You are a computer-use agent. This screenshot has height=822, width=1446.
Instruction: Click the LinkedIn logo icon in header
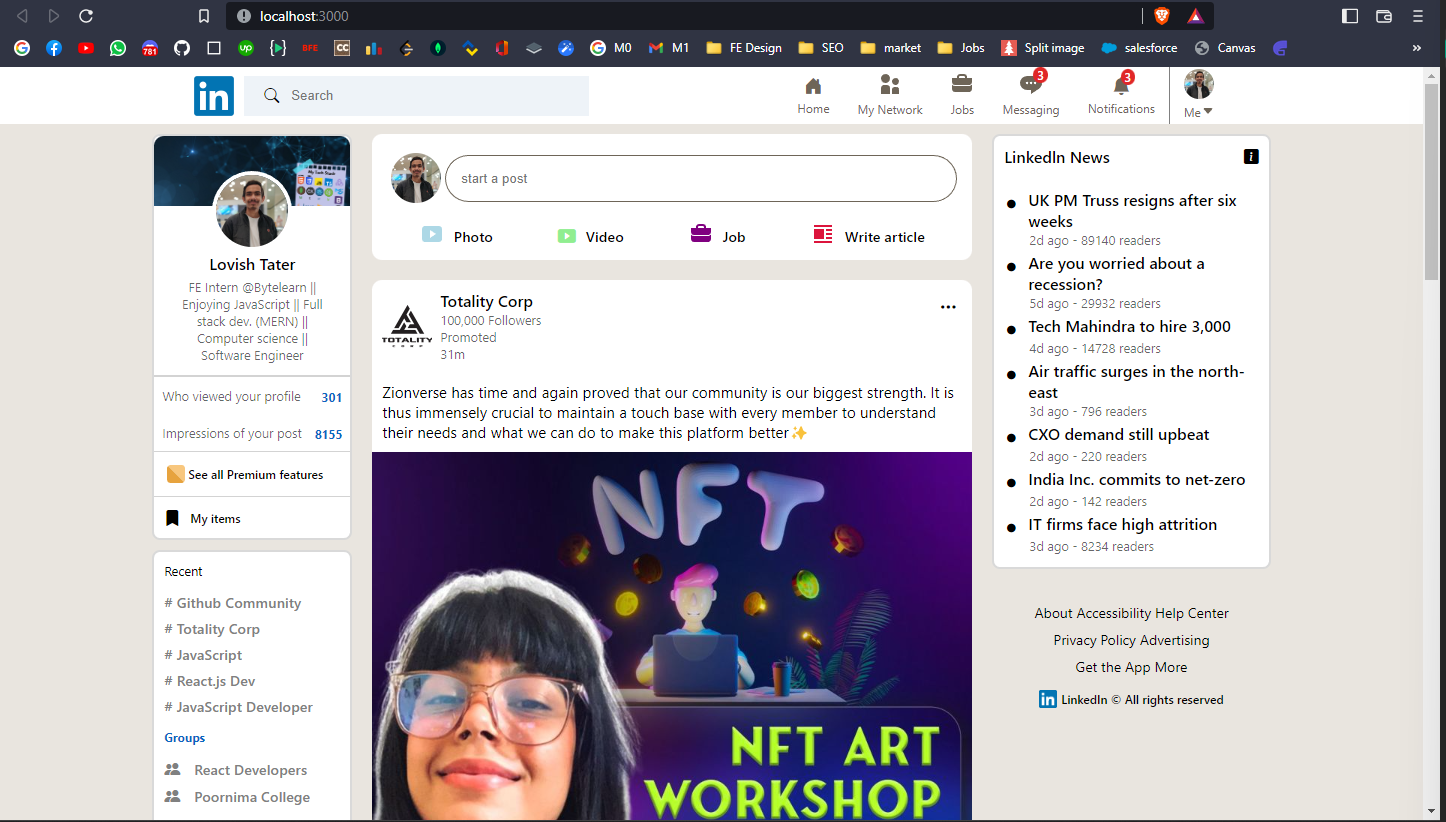(x=214, y=96)
